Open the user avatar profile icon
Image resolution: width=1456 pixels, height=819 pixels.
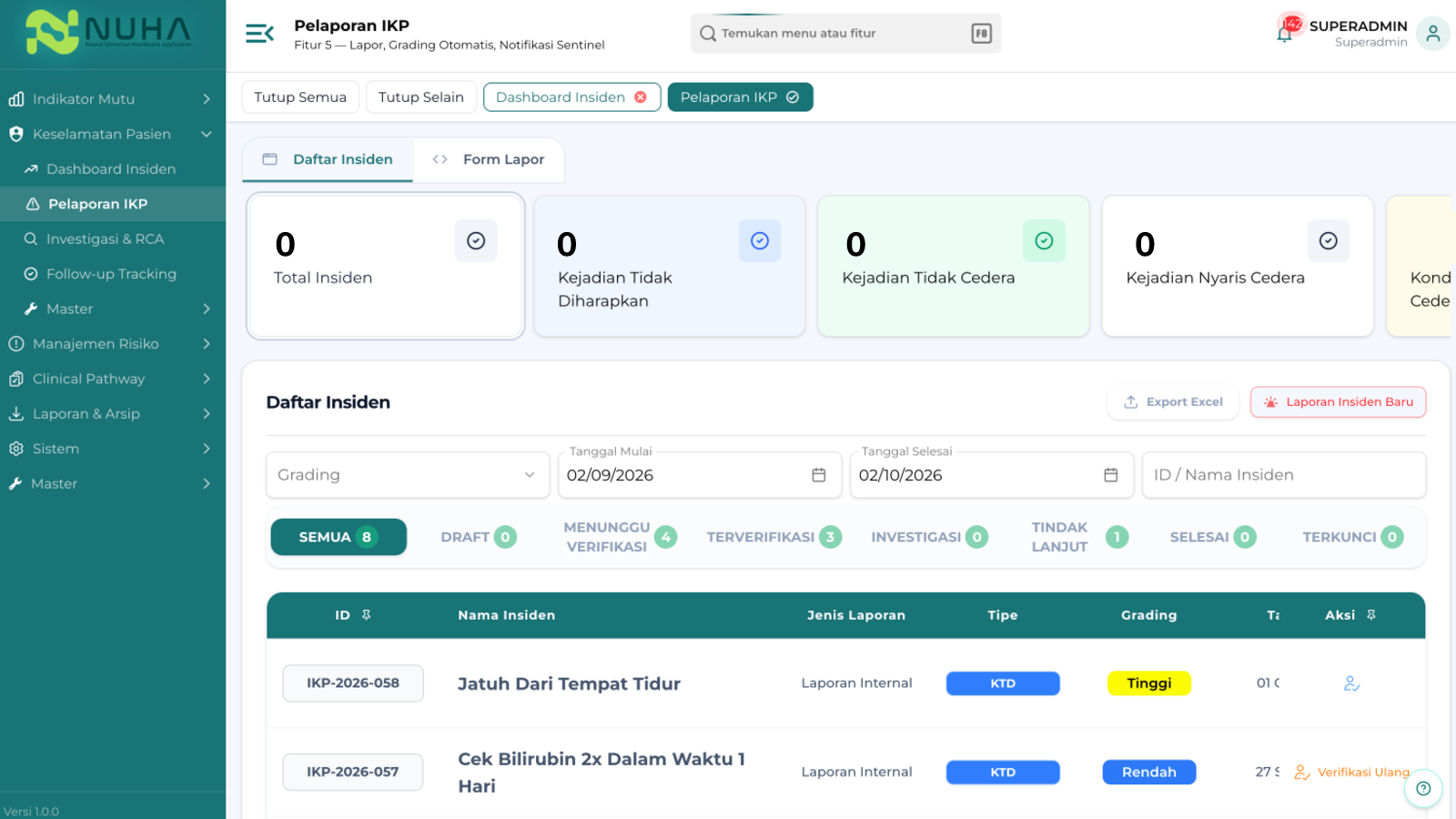[1432, 34]
